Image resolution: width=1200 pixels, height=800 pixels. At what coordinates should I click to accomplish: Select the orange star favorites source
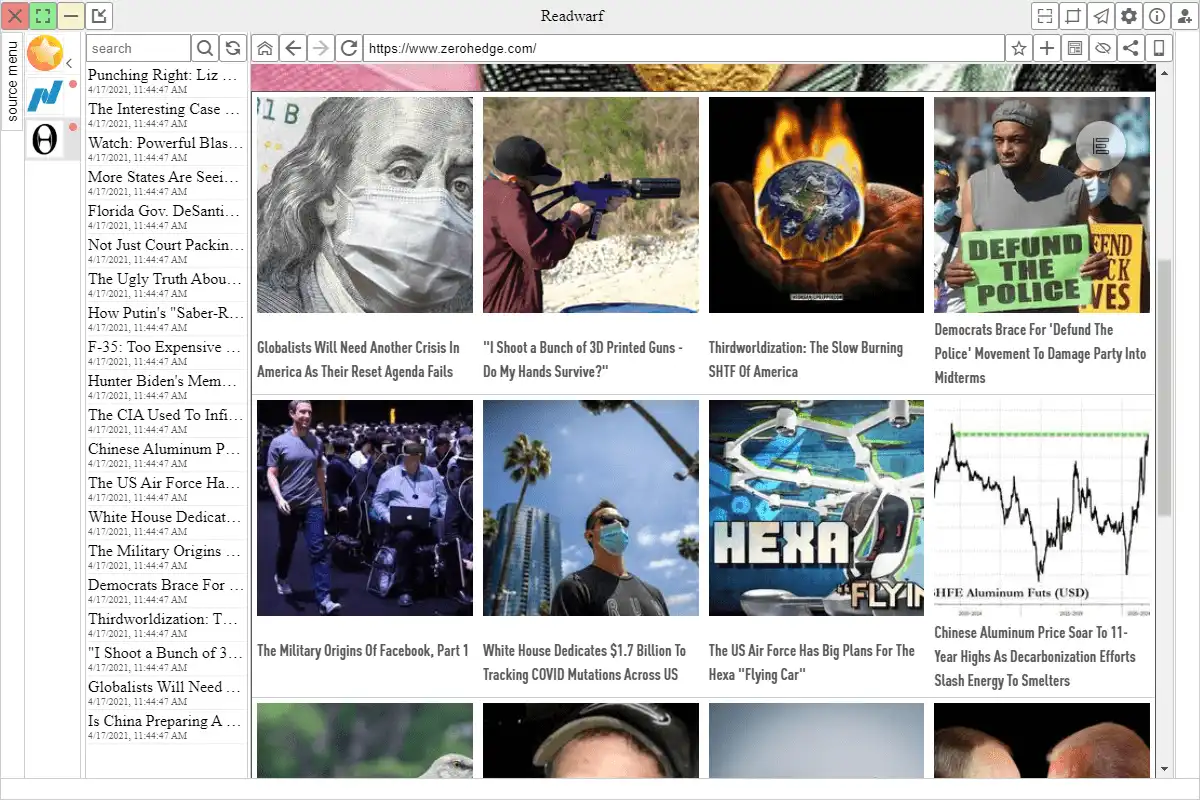45,52
